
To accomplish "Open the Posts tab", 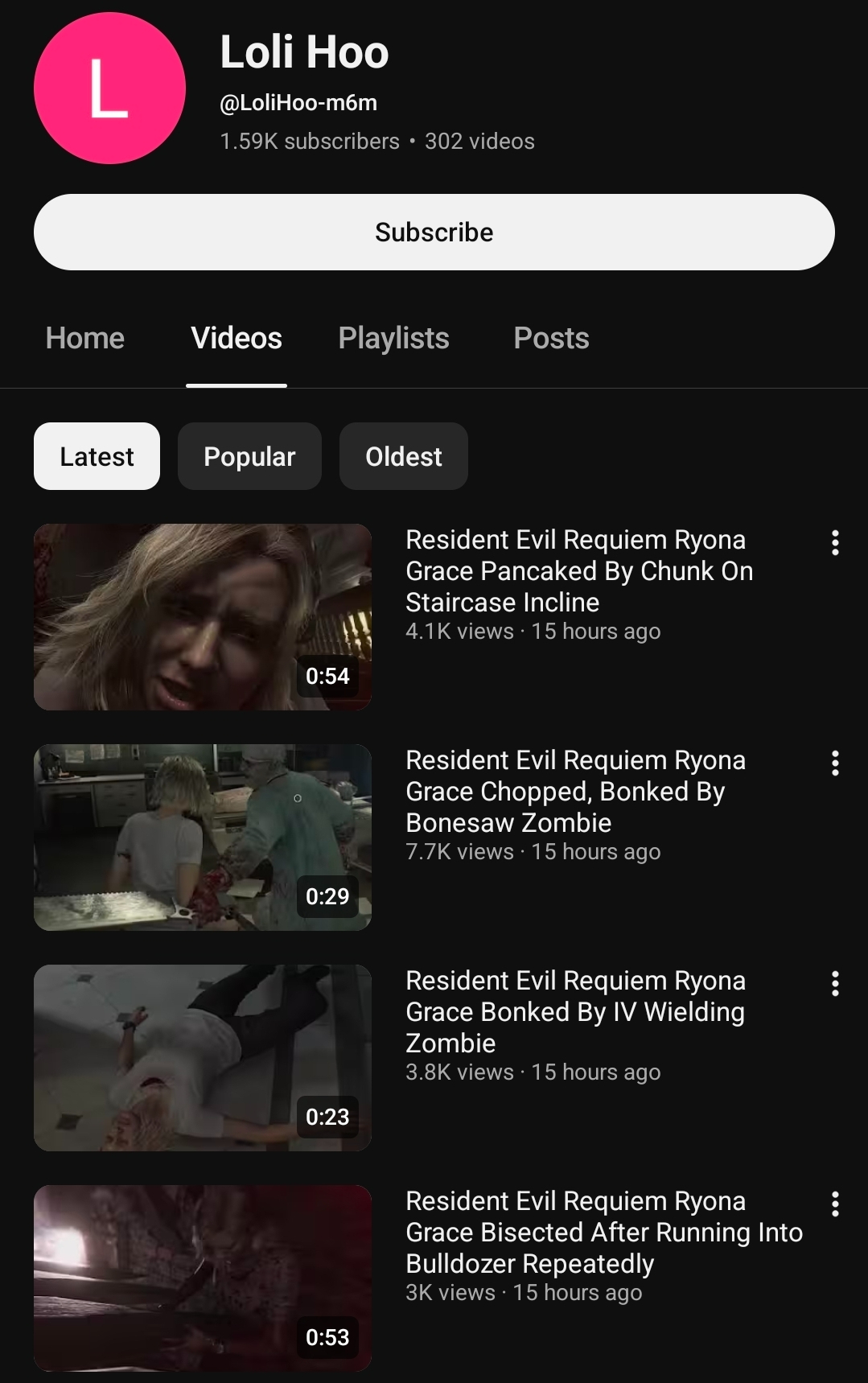I will pyautogui.click(x=551, y=339).
